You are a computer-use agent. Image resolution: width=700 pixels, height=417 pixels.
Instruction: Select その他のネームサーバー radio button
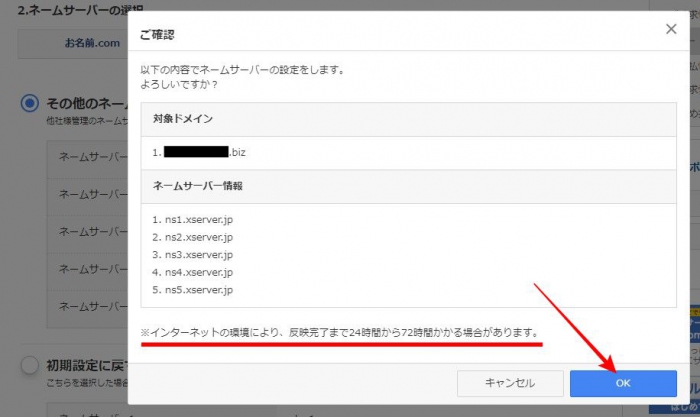click(29, 103)
